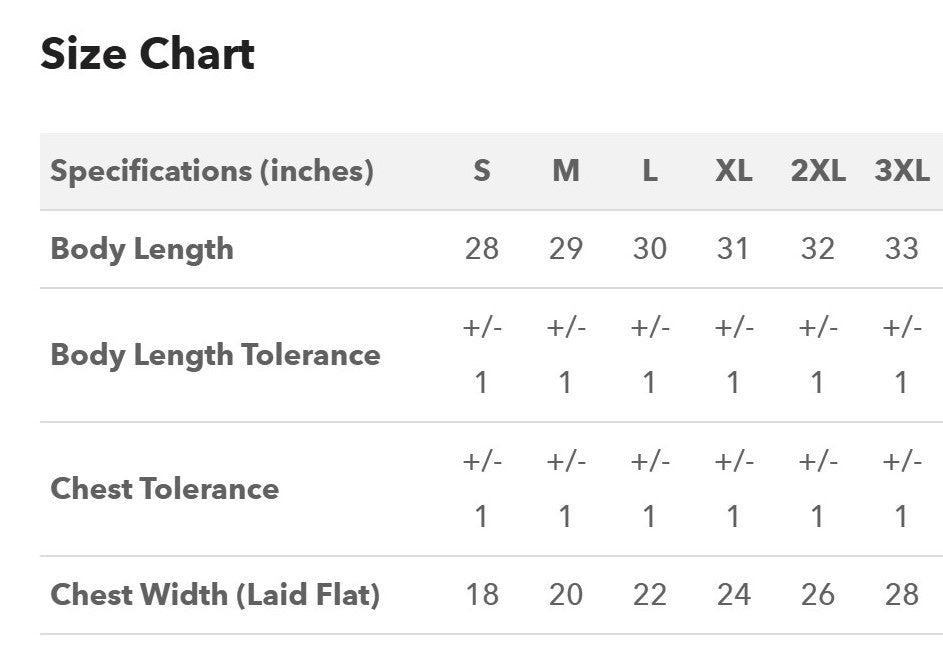Viewport: 943px width, 658px height.
Task: Click the Body Length Tolerance row label
Action: coord(215,355)
